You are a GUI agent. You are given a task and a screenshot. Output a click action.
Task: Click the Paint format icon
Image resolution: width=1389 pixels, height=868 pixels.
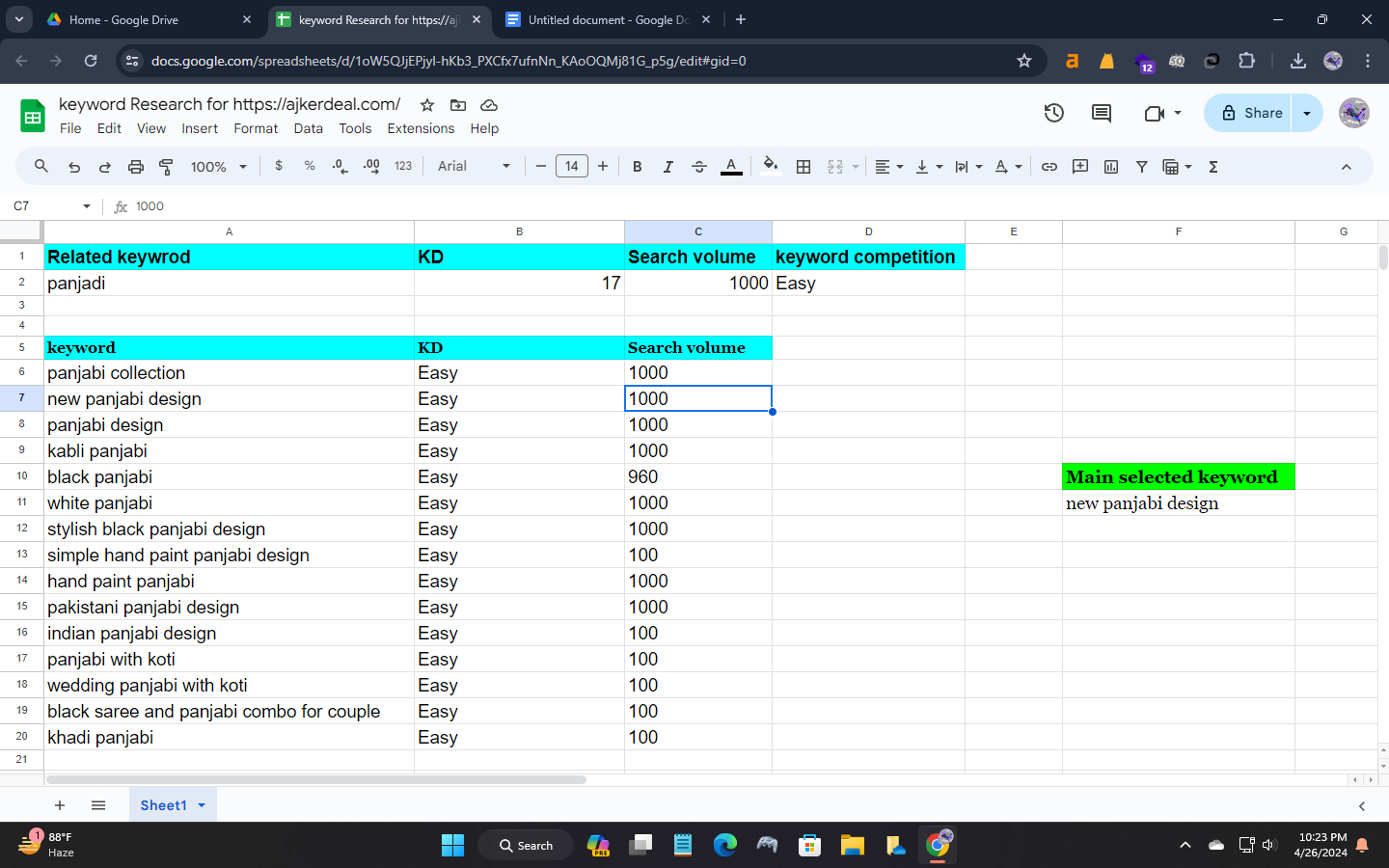click(166, 167)
